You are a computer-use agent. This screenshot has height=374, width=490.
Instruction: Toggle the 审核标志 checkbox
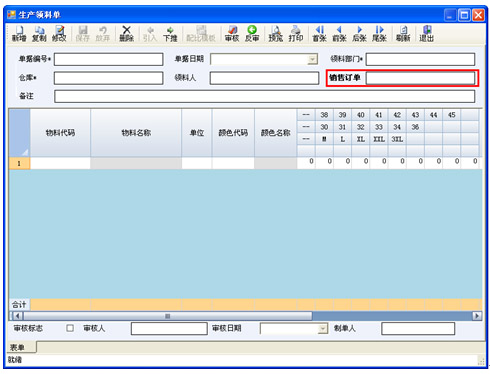(70, 328)
